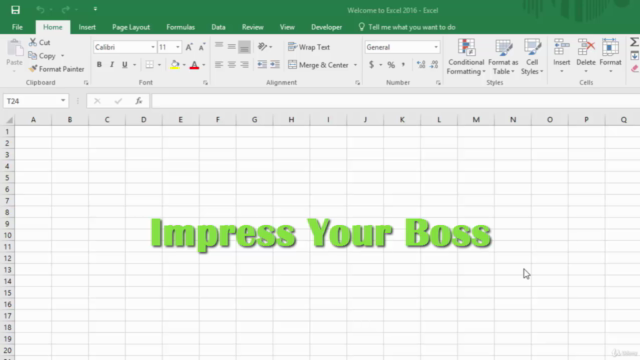Toggle Wrap Text
Viewport: 640px width, 360px height.
pyautogui.click(x=309, y=47)
